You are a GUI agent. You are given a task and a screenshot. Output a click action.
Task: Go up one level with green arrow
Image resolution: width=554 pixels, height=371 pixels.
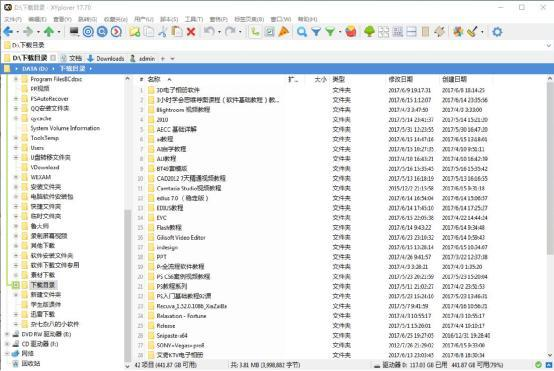coord(49,32)
